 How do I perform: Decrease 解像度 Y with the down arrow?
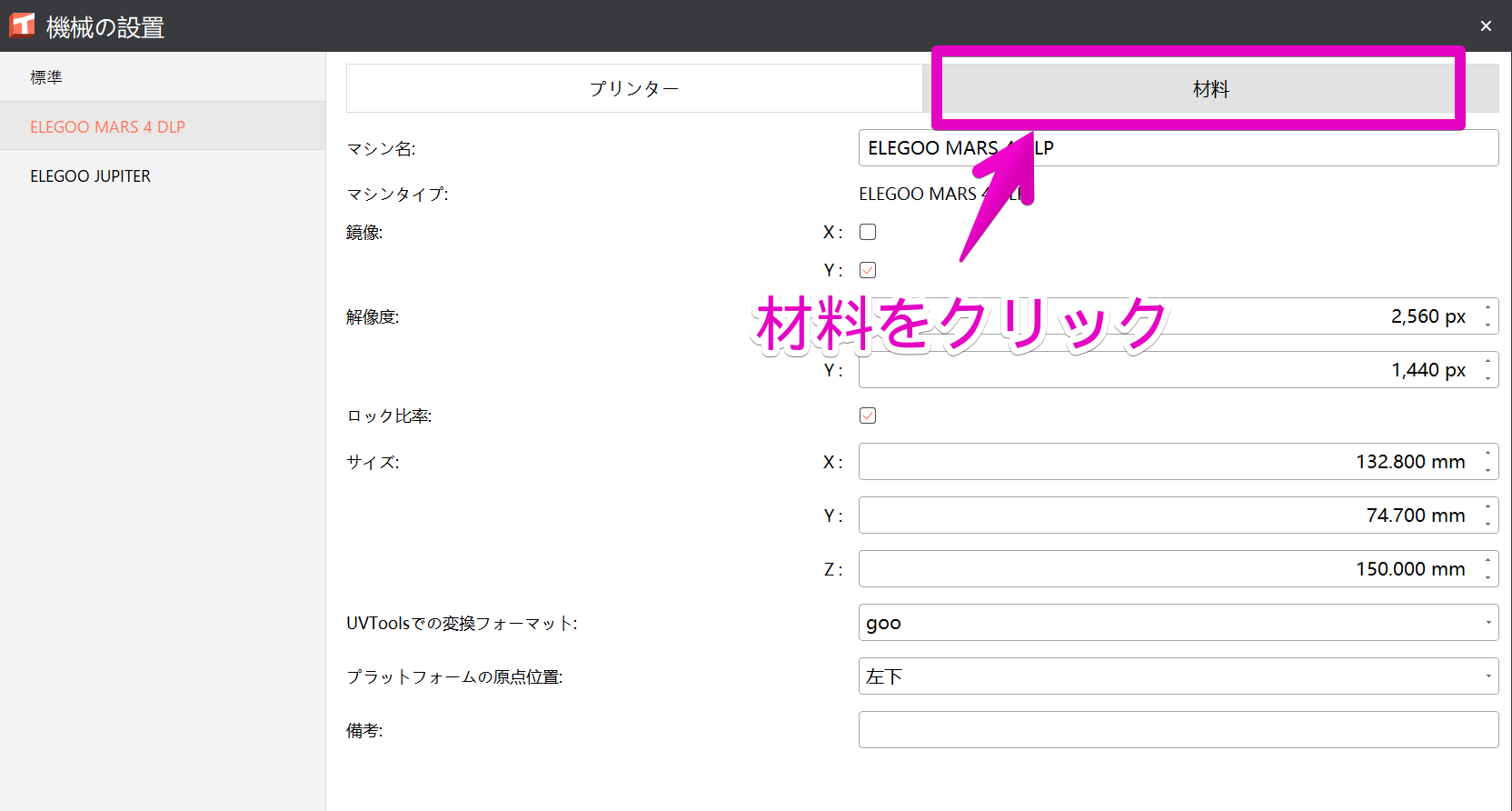tap(1487, 378)
